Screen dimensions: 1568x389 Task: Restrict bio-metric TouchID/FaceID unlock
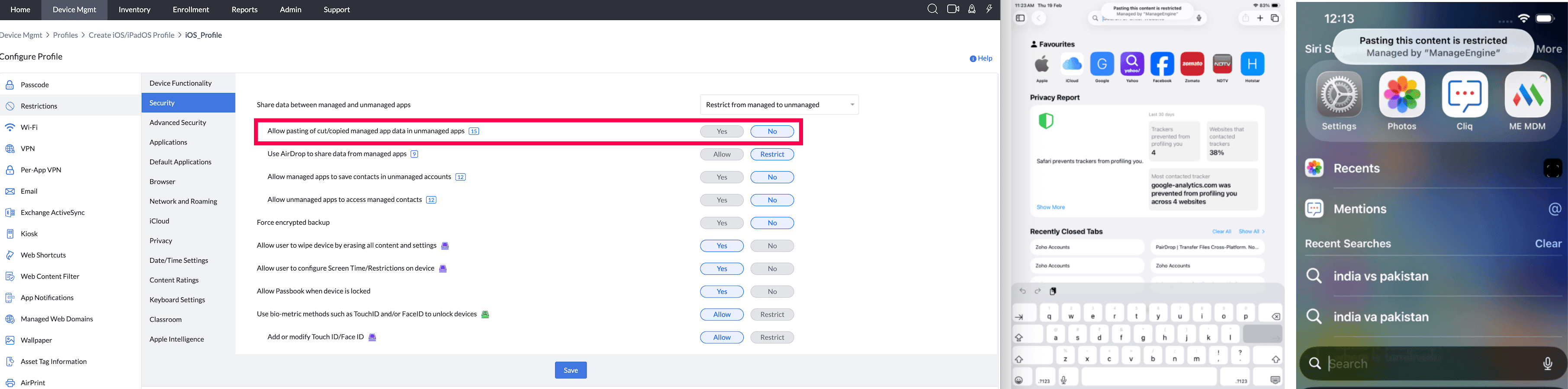(x=772, y=314)
